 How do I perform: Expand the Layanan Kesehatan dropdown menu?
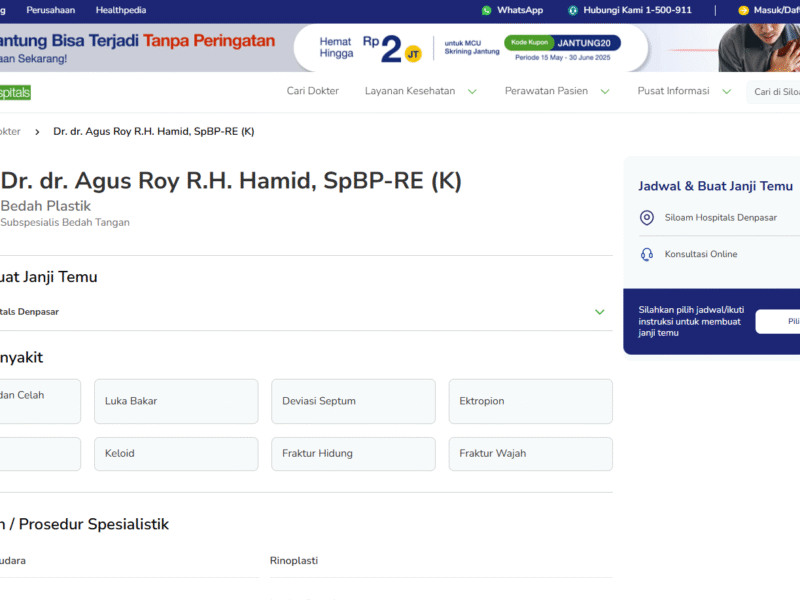pos(472,92)
